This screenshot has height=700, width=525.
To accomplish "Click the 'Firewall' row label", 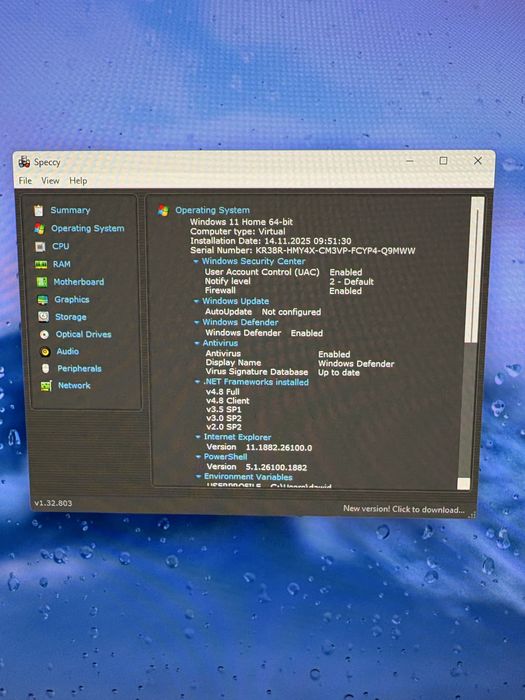I will (220, 290).
